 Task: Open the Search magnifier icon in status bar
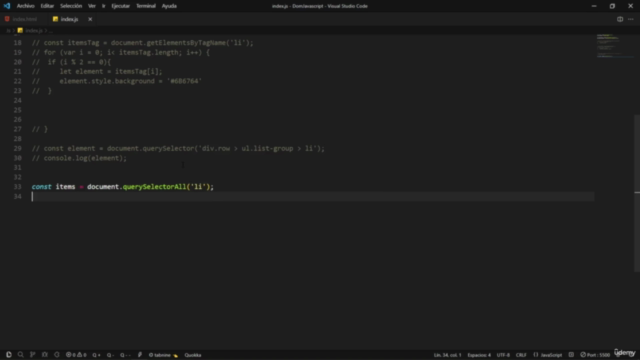(20, 355)
